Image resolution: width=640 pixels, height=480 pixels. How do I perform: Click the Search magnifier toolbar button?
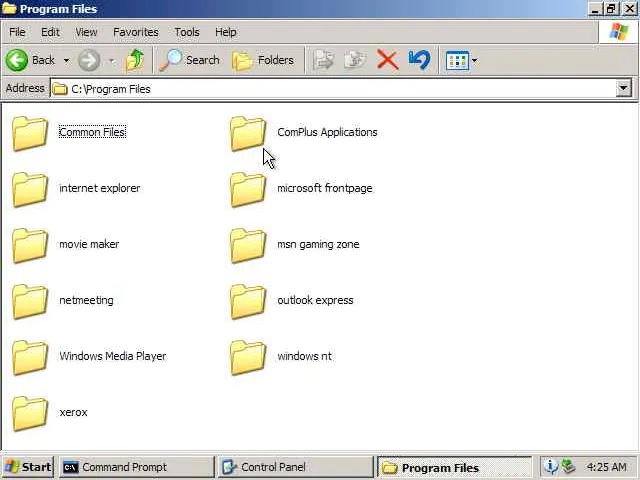tap(190, 60)
